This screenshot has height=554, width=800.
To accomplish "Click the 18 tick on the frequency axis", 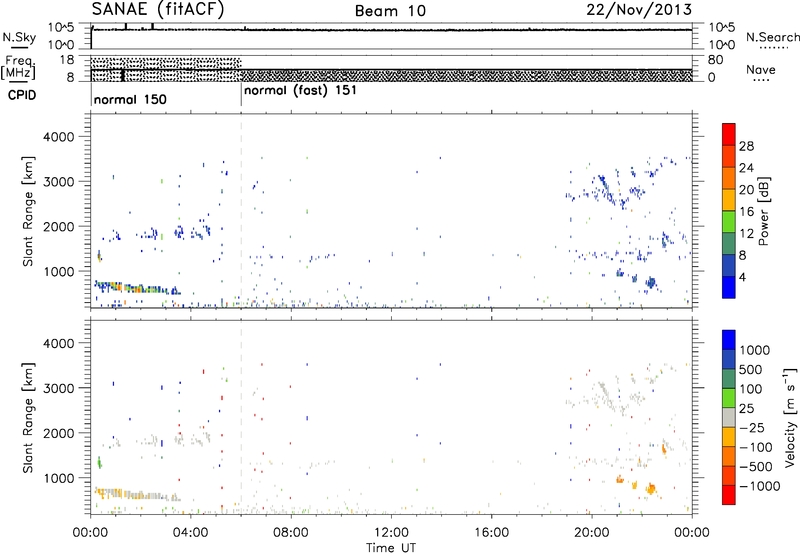I will pyautogui.click(x=67, y=60).
